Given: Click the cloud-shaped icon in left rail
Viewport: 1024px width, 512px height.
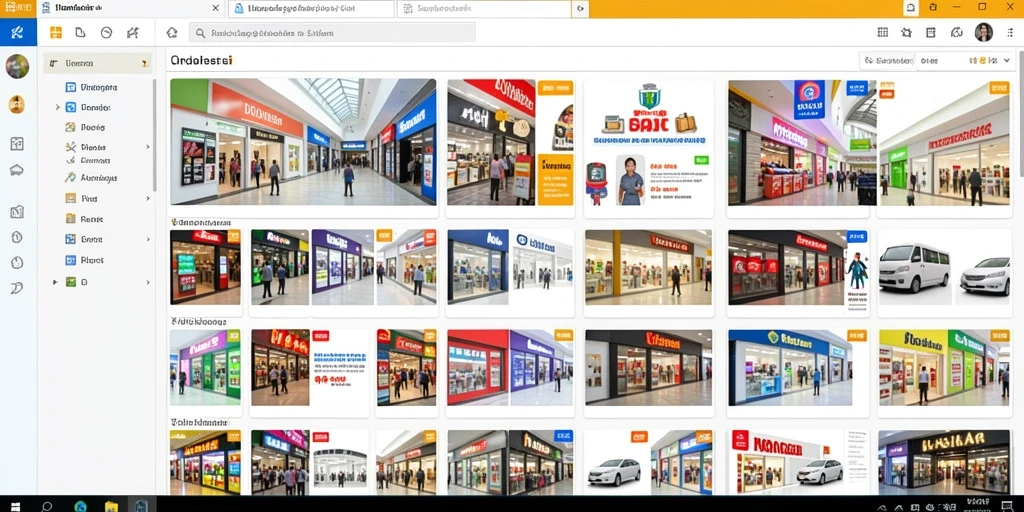Looking at the screenshot, I should [x=17, y=170].
